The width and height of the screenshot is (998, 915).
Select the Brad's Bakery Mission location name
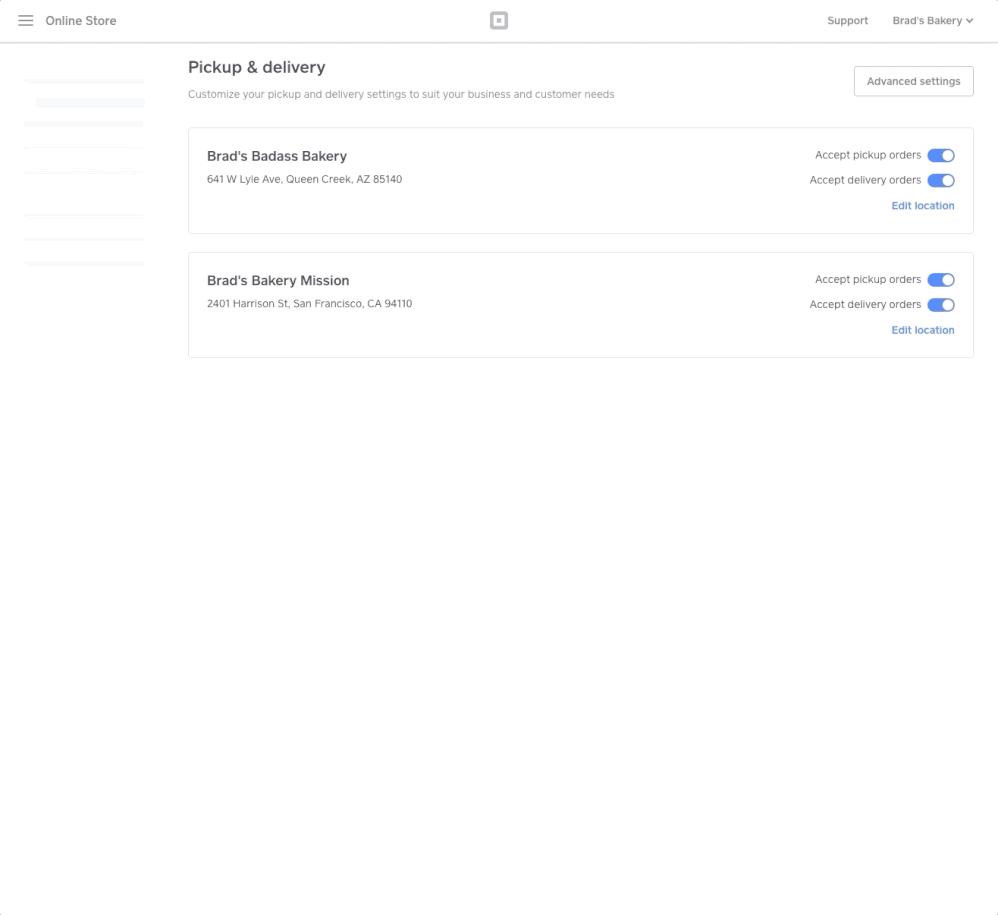coord(278,281)
